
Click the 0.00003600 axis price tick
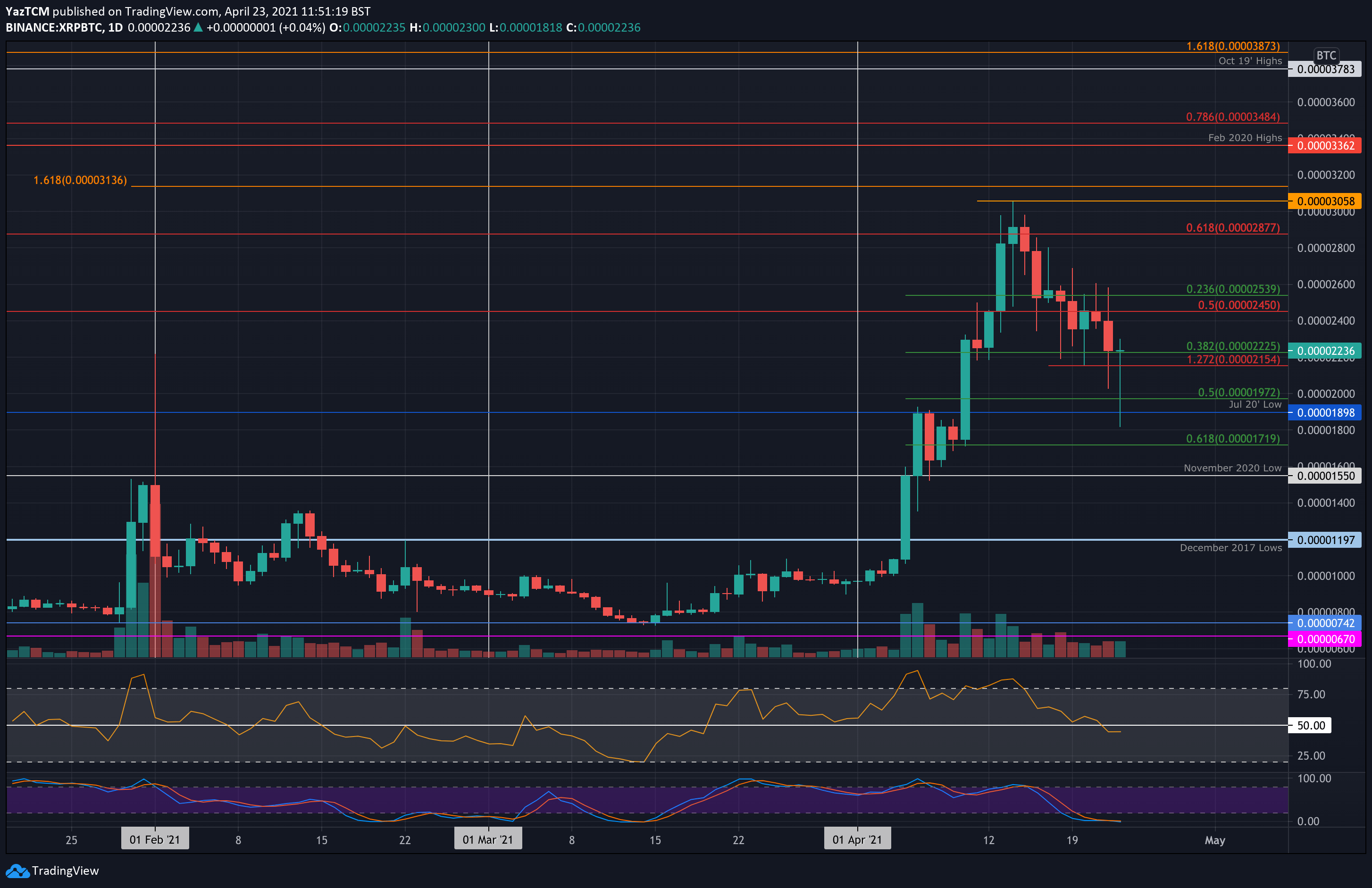coord(1325,102)
